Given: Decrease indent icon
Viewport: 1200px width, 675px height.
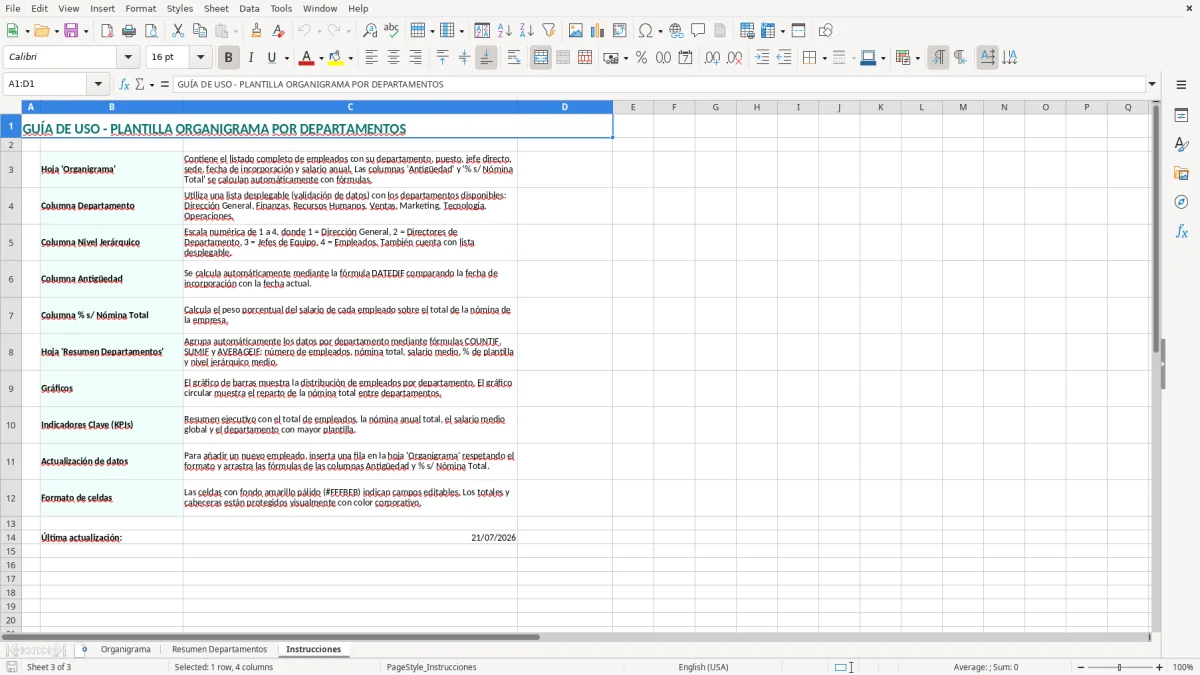Looking at the screenshot, I should pyautogui.click(x=784, y=58).
